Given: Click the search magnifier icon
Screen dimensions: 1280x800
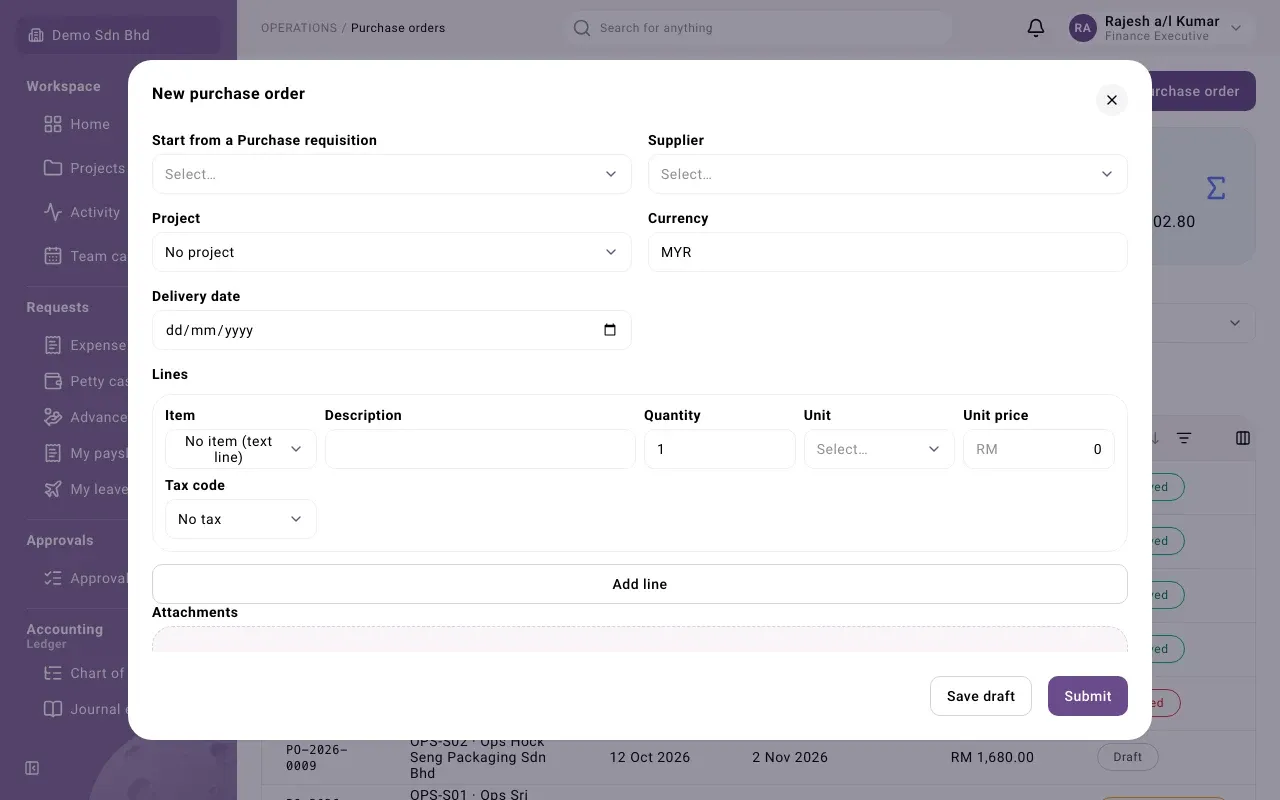Looking at the screenshot, I should (582, 28).
